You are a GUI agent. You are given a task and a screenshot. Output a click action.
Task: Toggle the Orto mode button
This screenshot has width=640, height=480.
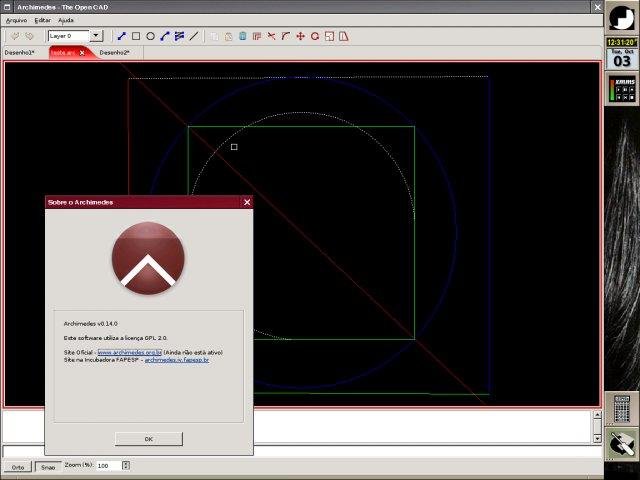click(x=17, y=467)
